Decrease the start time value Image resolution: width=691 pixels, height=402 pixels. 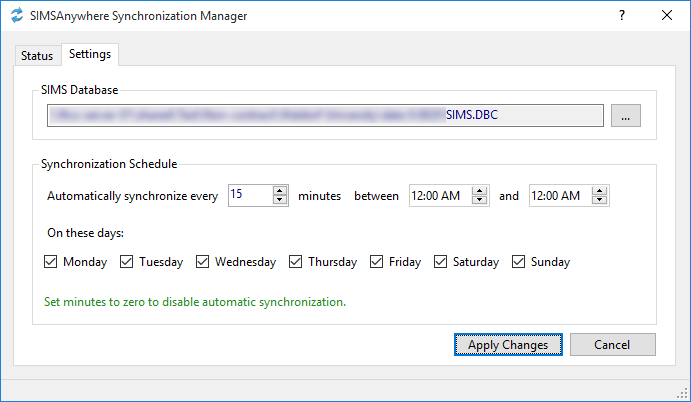click(x=479, y=200)
